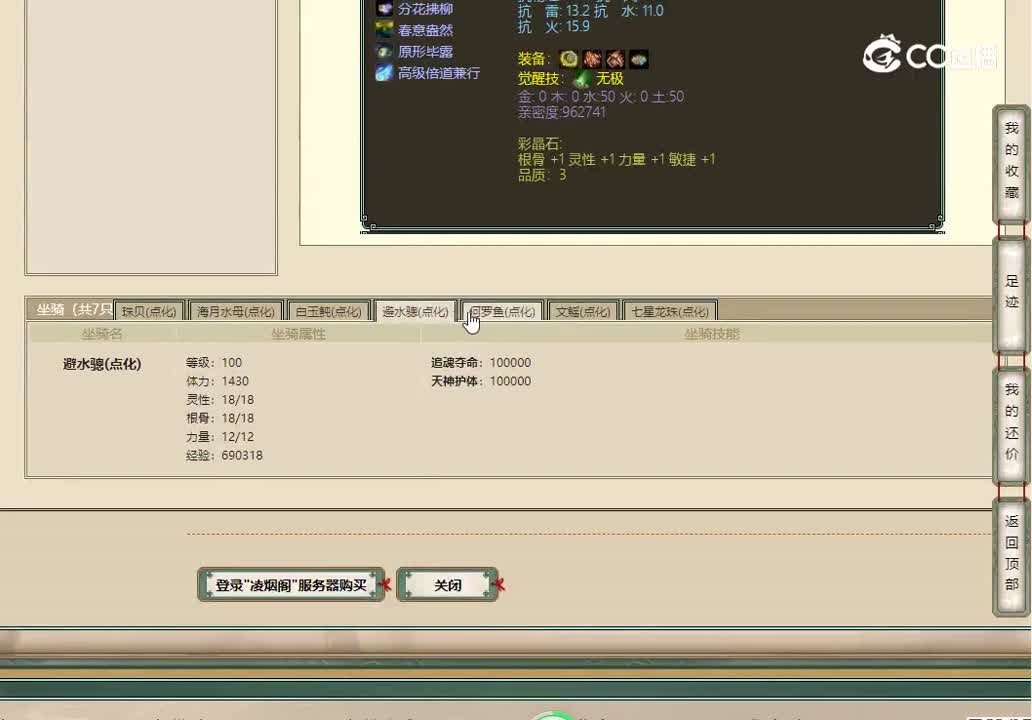
Task: Click the fourth equipment icon after 装备
Action: pos(638,59)
